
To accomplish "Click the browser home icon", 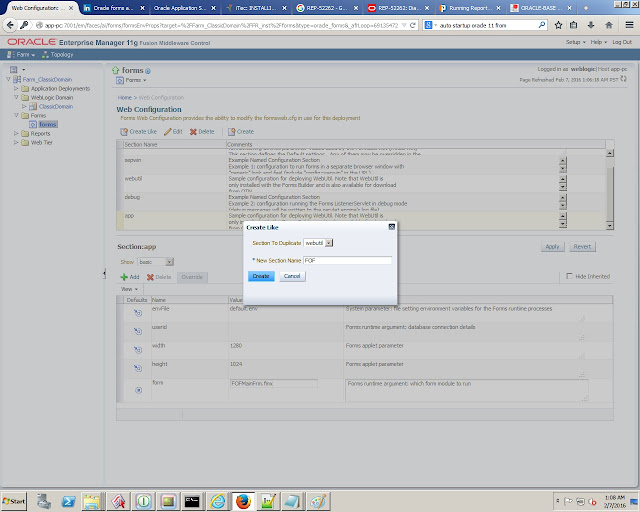I will [x=609, y=25].
